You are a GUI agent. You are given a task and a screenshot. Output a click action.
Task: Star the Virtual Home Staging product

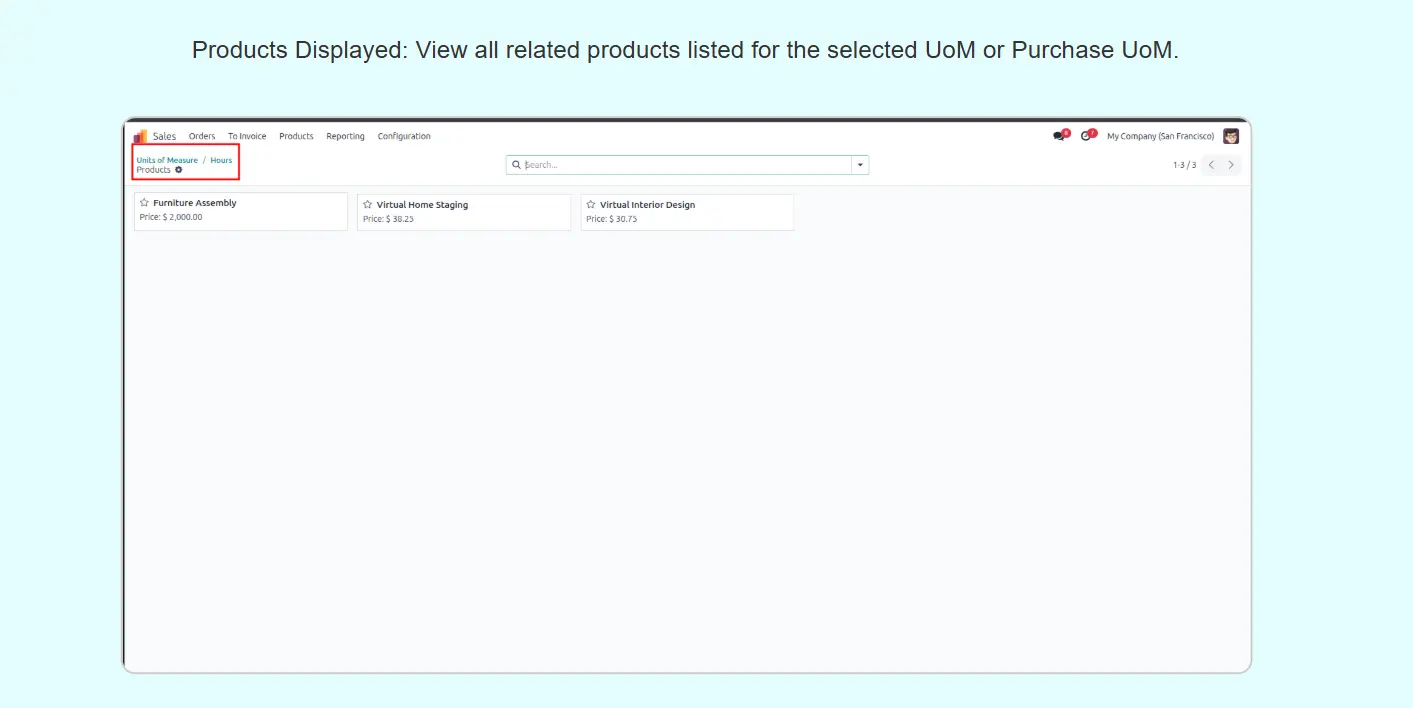point(367,205)
